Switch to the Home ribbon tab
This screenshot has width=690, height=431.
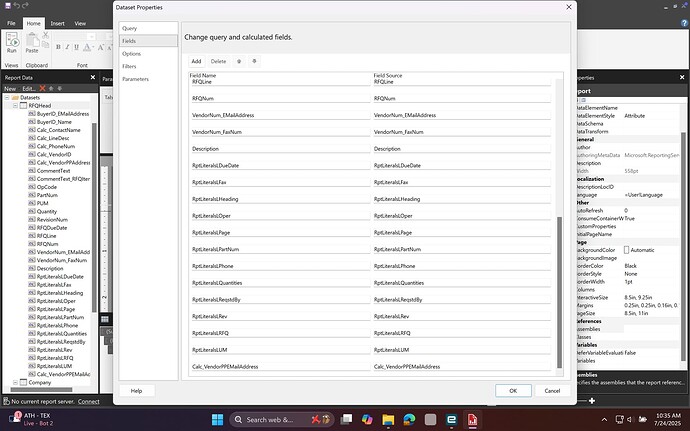click(33, 23)
